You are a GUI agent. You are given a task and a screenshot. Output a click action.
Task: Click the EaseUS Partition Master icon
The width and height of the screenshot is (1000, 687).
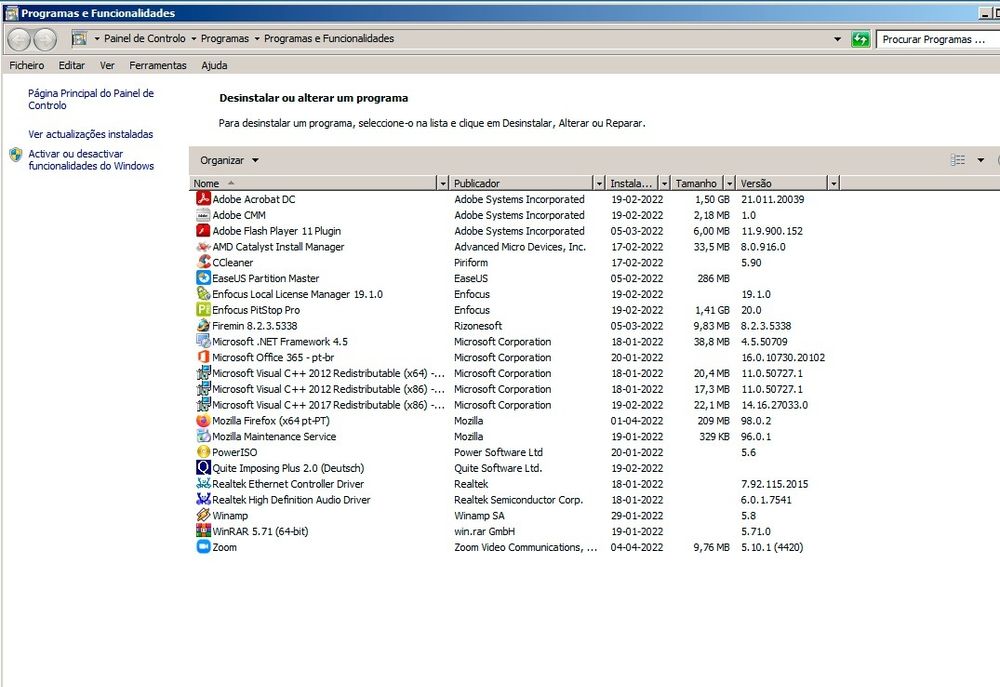(203, 277)
